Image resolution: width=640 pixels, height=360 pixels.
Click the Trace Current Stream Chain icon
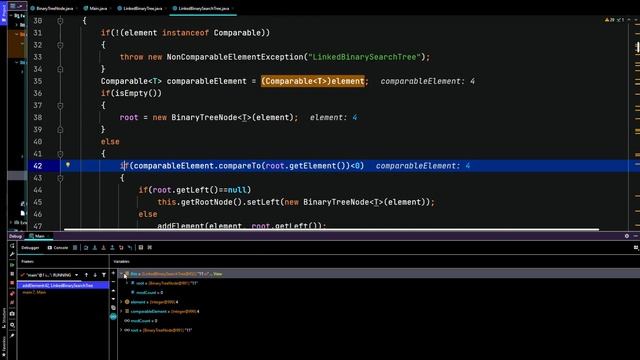[x=150, y=247]
